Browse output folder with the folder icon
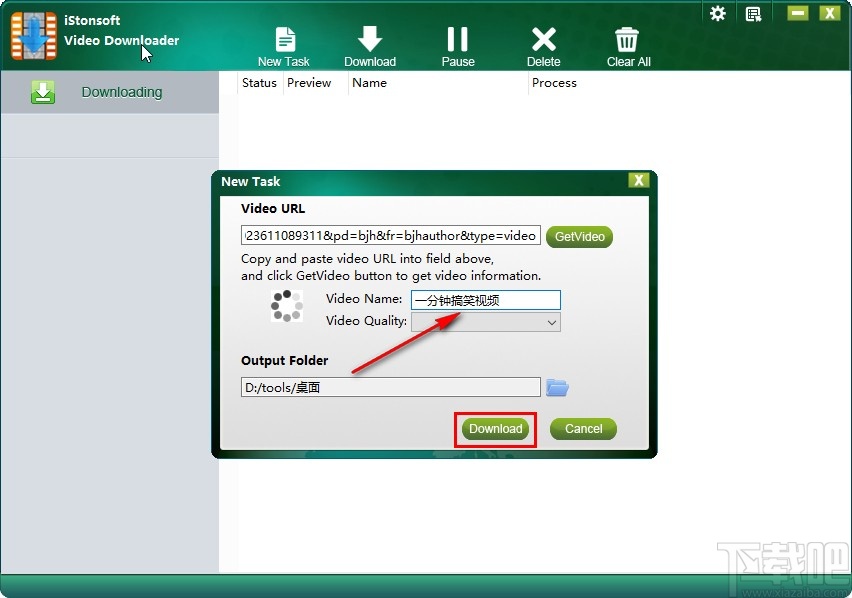 click(x=557, y=387)
